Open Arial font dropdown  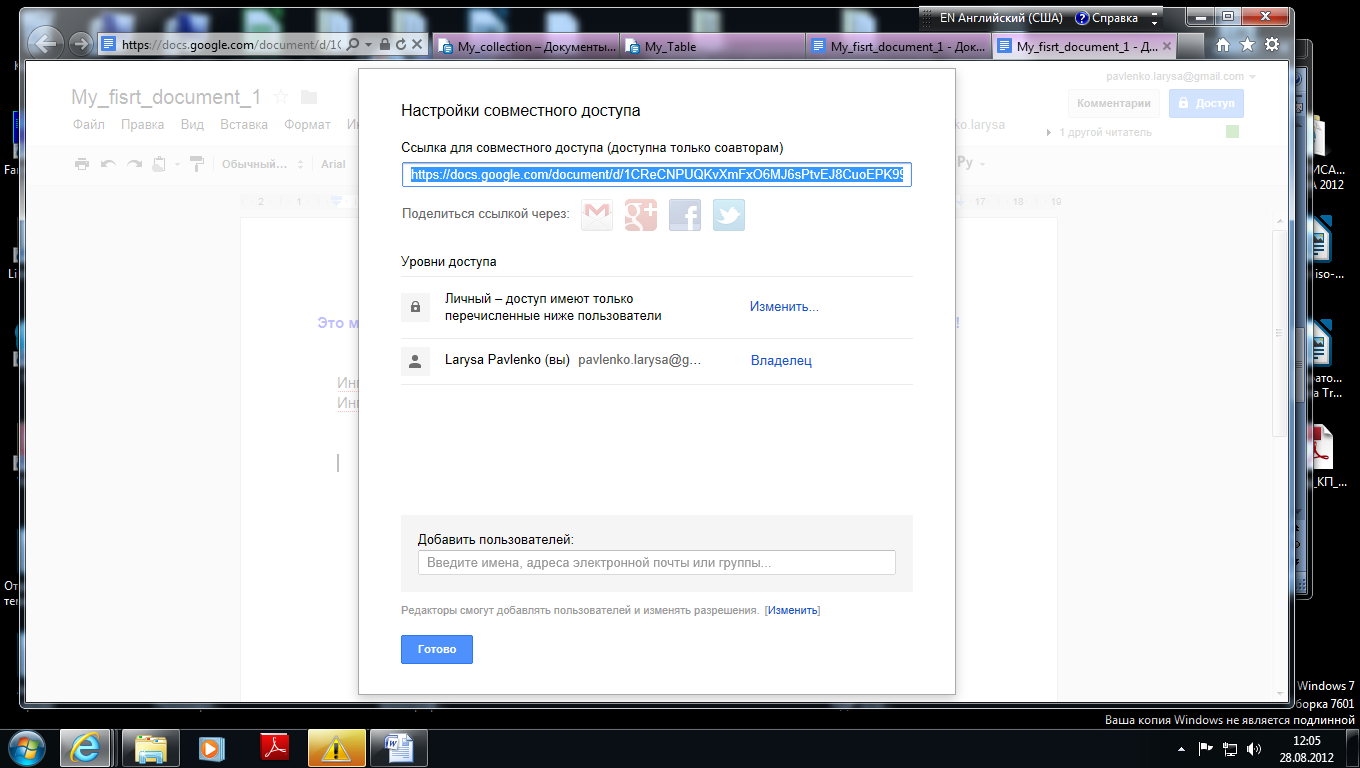(334, 164)
